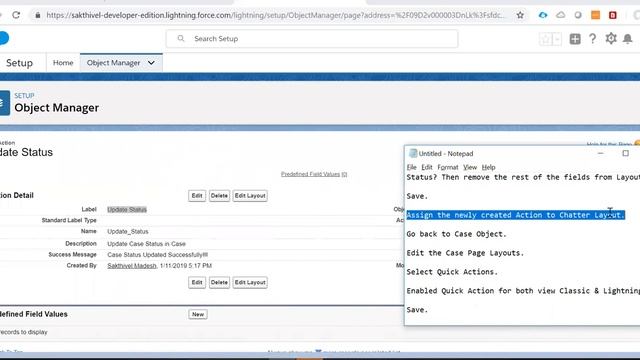Screen dimensions: 640x360
Task: Open Notepad Edit menu
Action: [427, 167]
